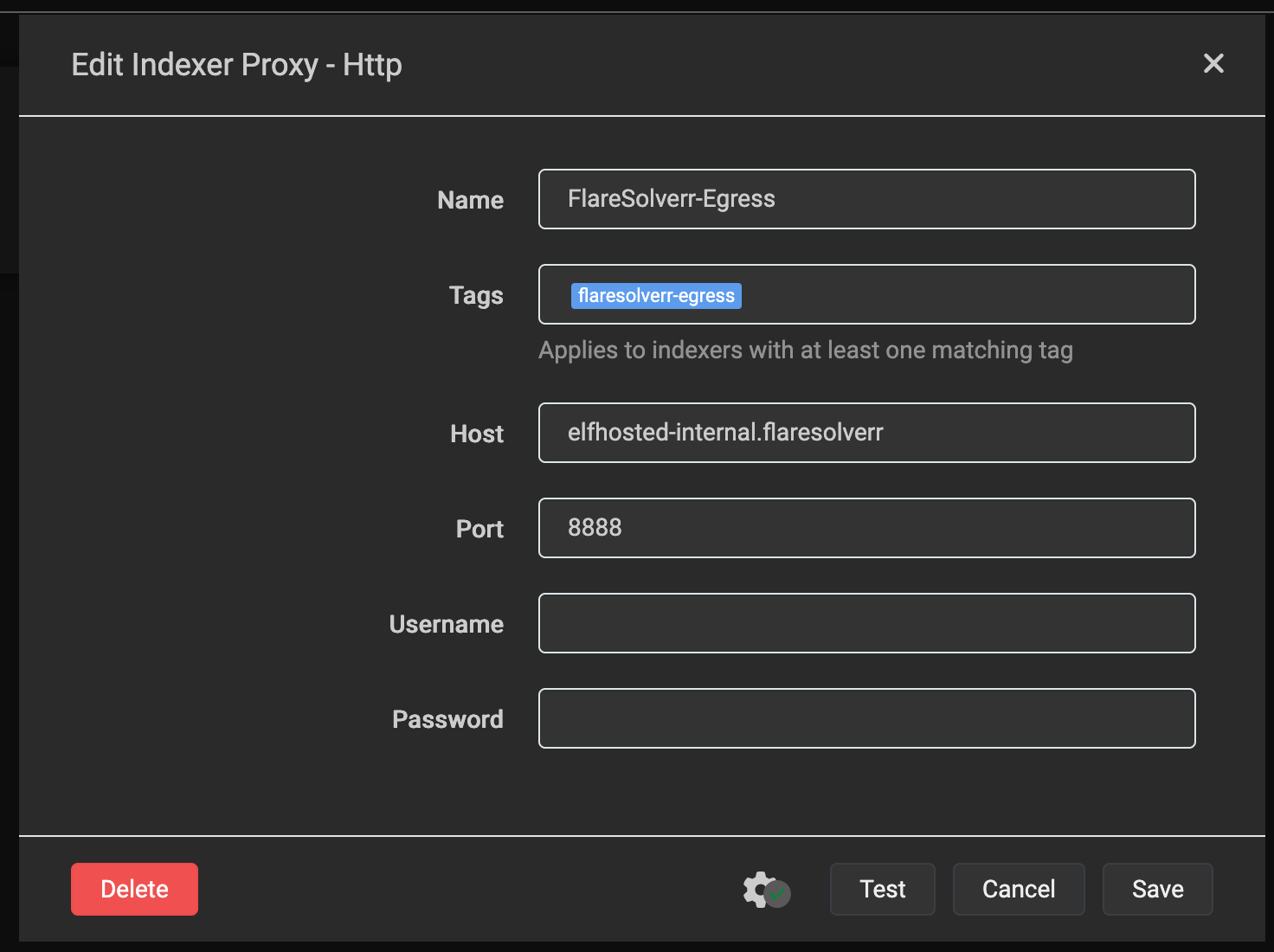This screenshot has height=952, width=1274.
Task: Click the Host label
Action: coord(476,434)
